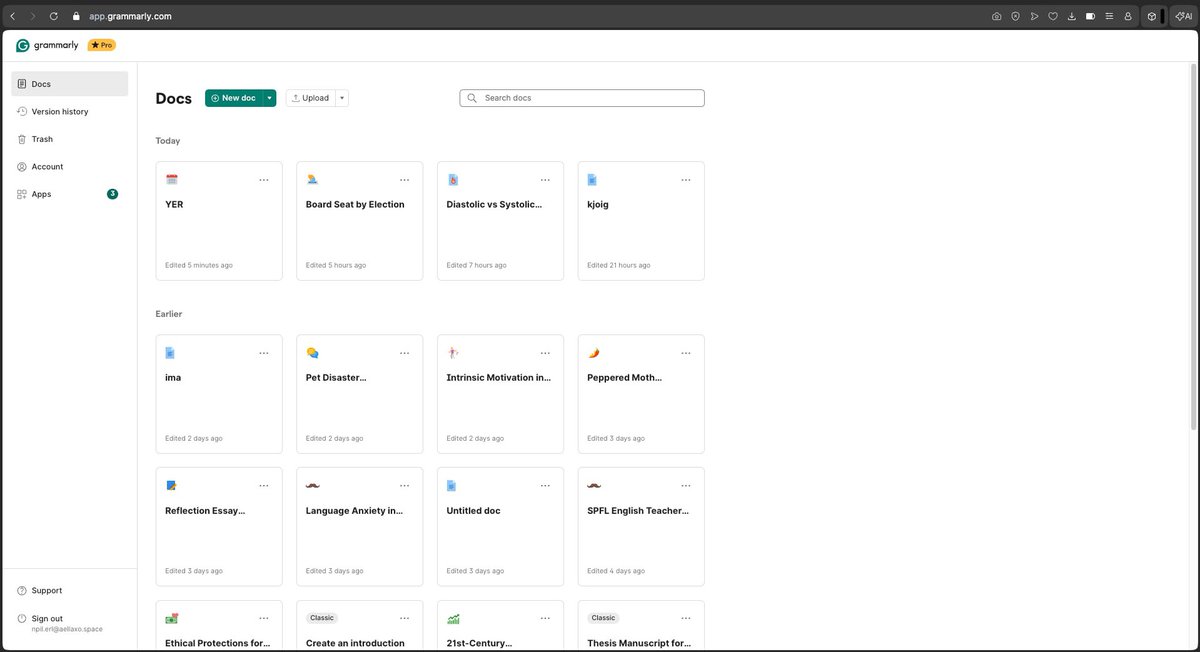Click the "Intrinsic Motivation in..." title
The width and height of the screenshot is (1200, 652).
tap(499, 378)
